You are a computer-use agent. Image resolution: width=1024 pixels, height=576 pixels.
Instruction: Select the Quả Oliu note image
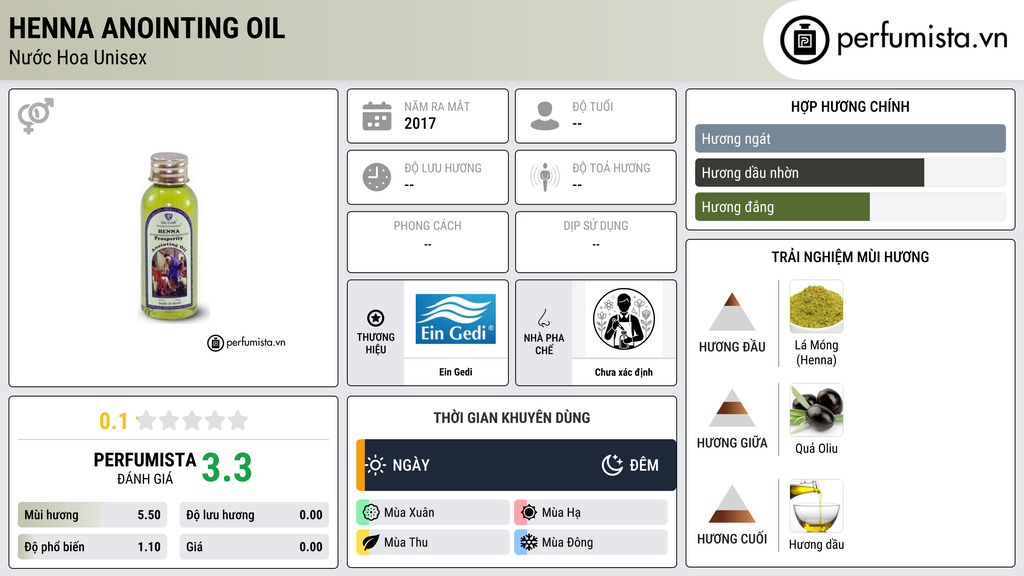(816, 409)
